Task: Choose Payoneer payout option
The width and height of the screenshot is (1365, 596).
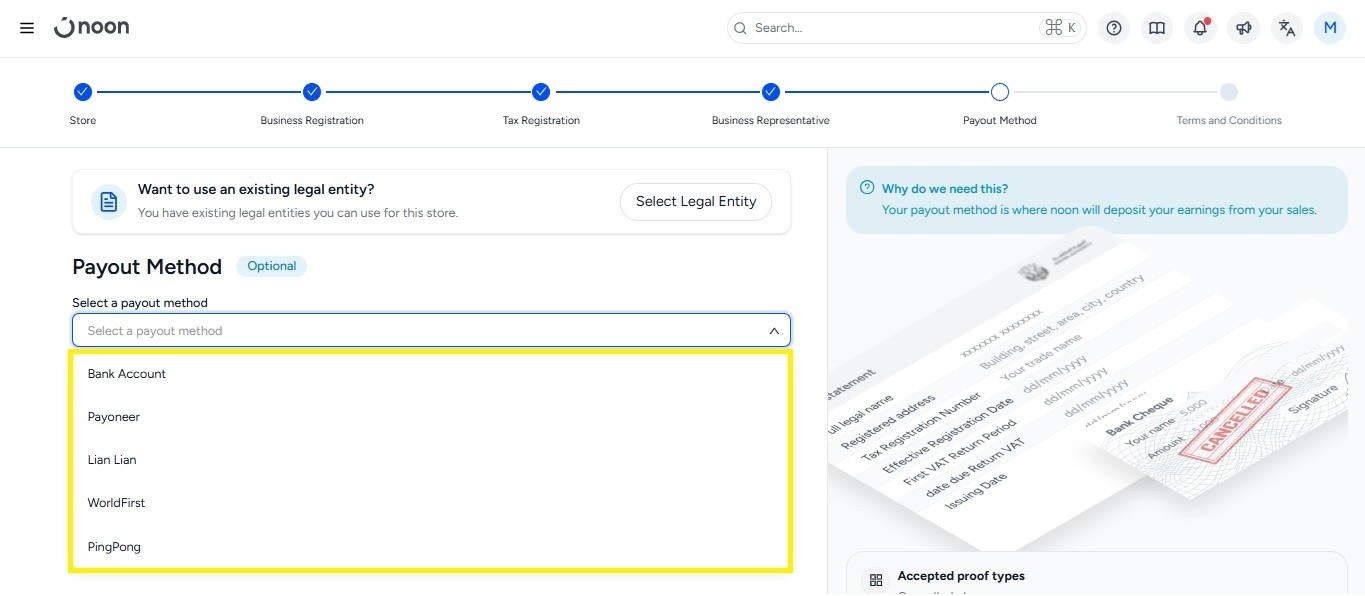Action: tap(431, 417)
